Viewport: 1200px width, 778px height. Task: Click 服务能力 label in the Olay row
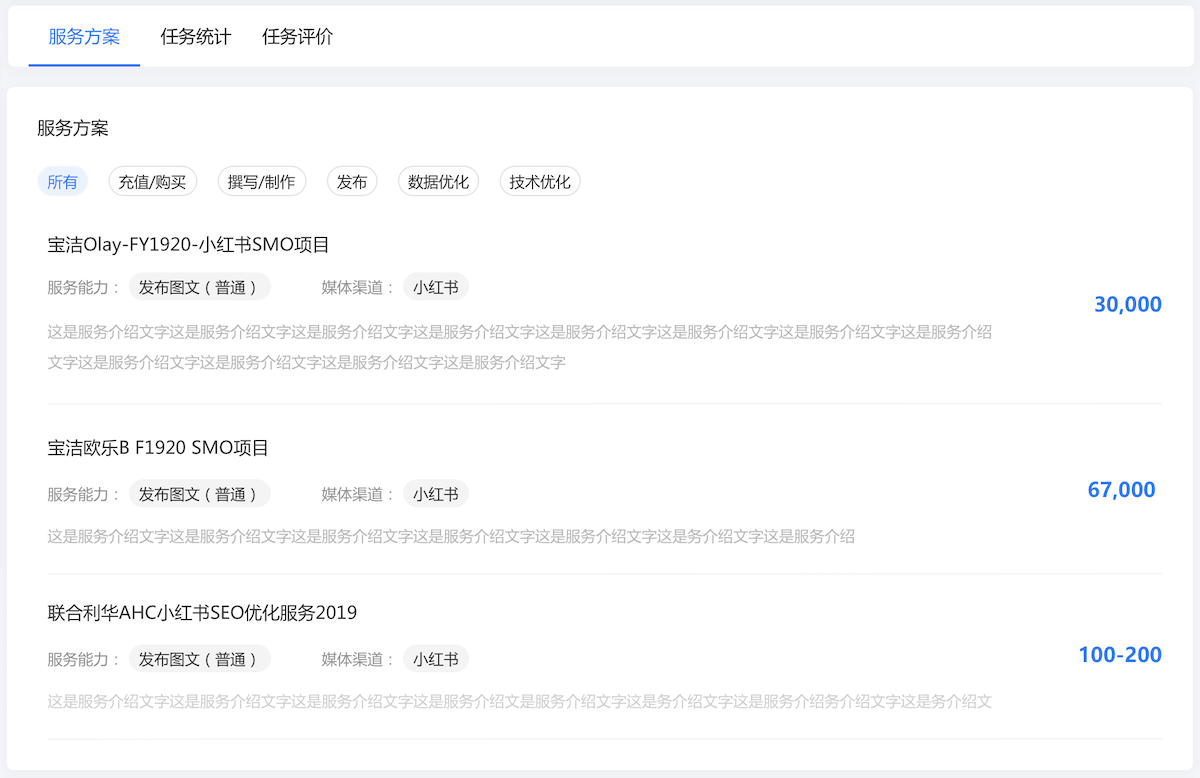click(84, 288)
